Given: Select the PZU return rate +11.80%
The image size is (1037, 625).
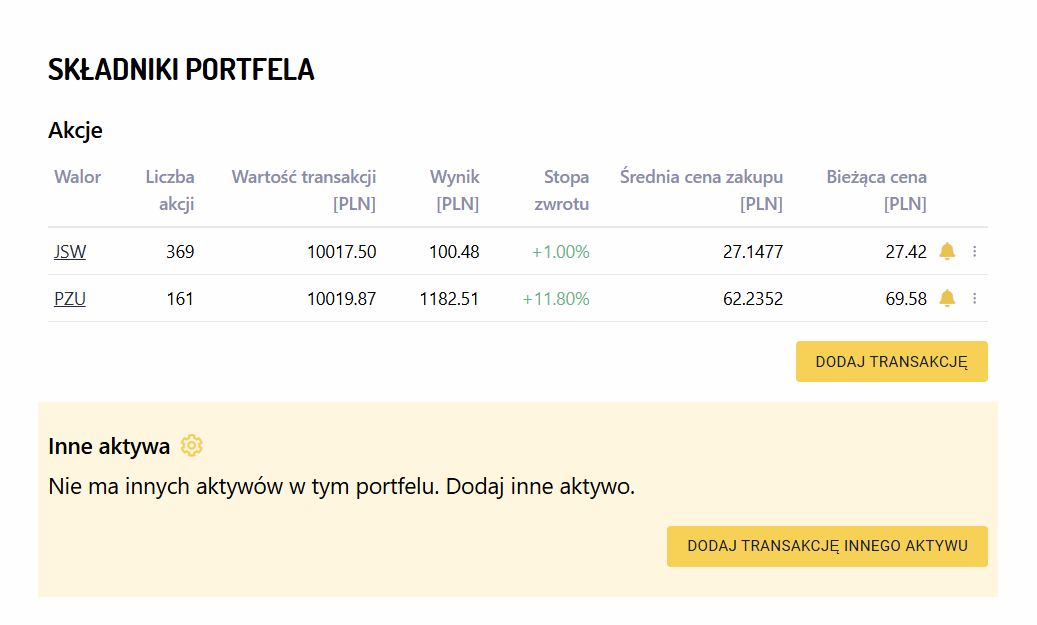Looking at the screenshot, I should click(556, 298).
